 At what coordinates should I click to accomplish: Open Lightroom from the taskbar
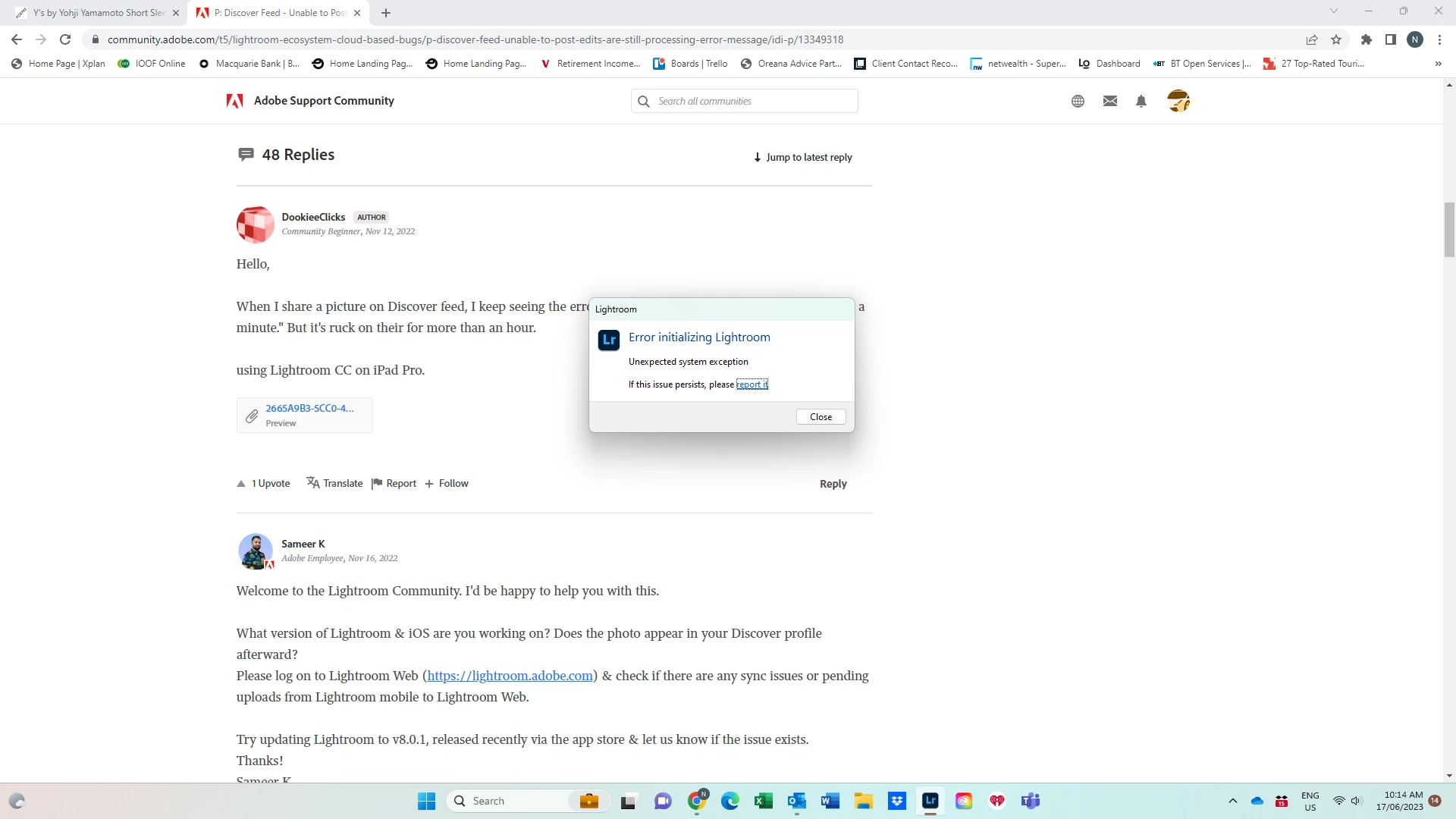click(930, 801)
